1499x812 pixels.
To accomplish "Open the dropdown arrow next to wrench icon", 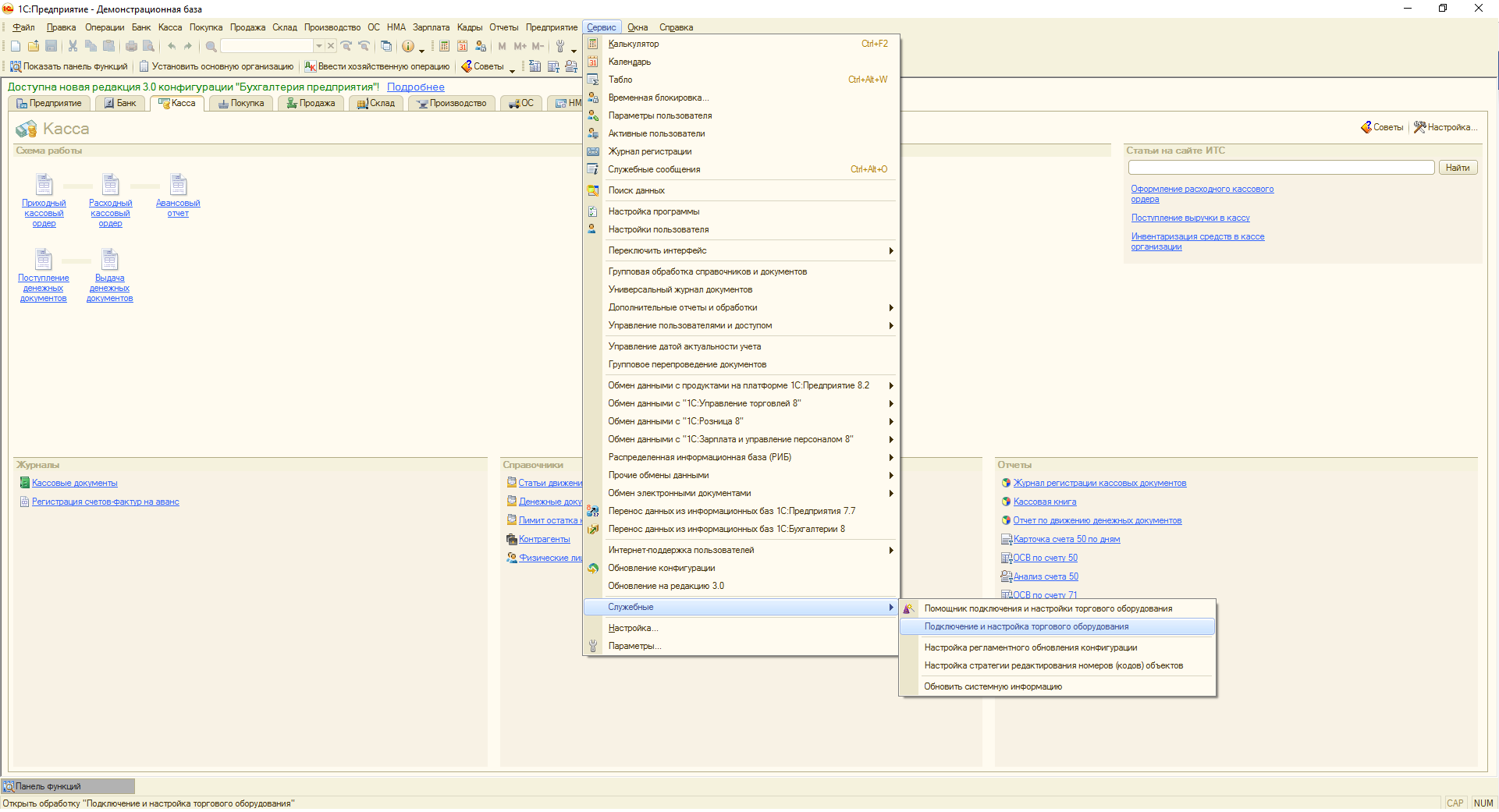I will pyautogui.click(x=574, y=50).
